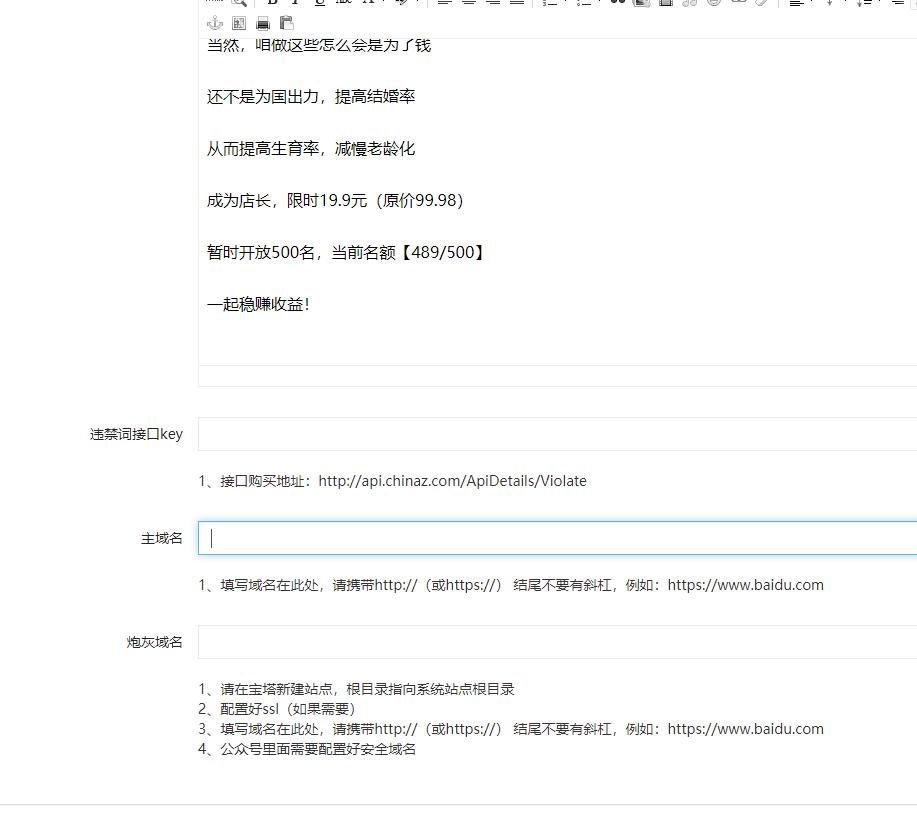Click the line '一起稳赚收益!' in editor
This screenshot has height=815, width=917.
pyautogui.click(x=259, y=305)
